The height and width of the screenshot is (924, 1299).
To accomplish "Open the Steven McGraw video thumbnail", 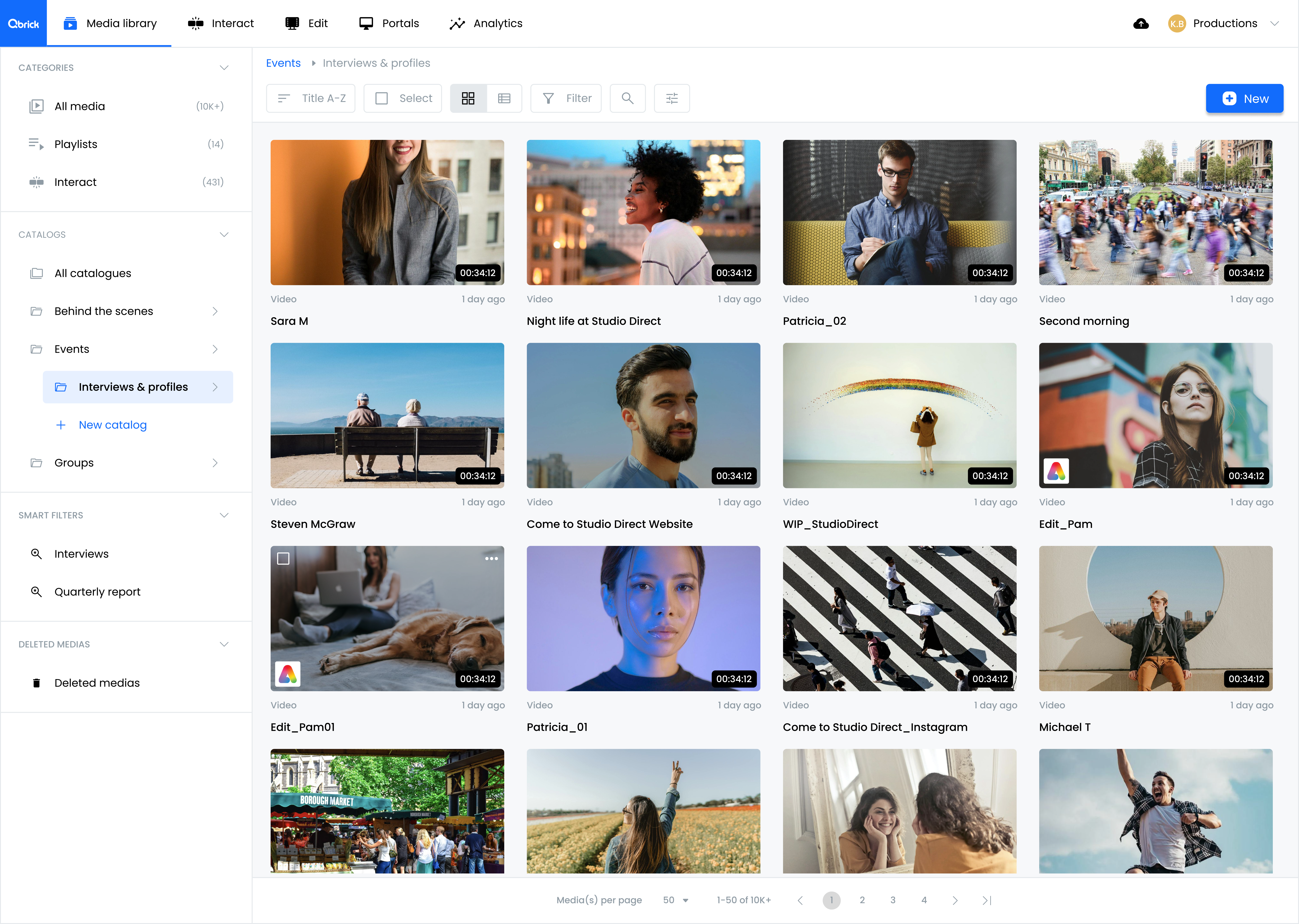I will tap(387, 415).
